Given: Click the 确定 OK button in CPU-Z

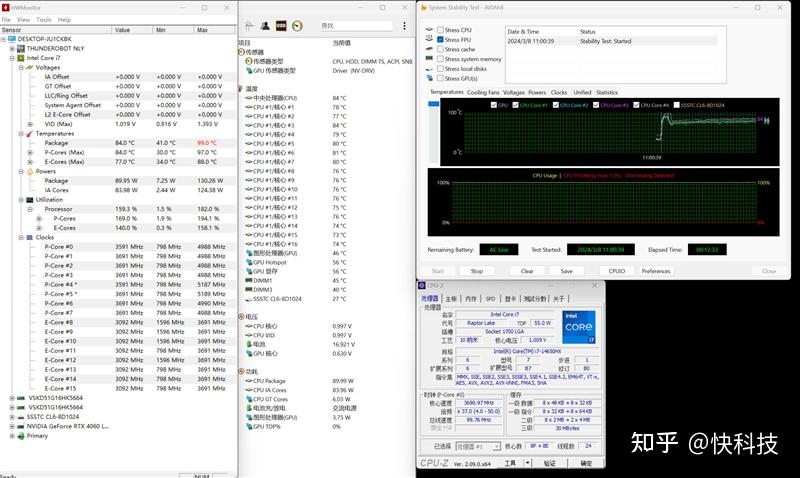Looking at the screenshot, I should point(586,463).
